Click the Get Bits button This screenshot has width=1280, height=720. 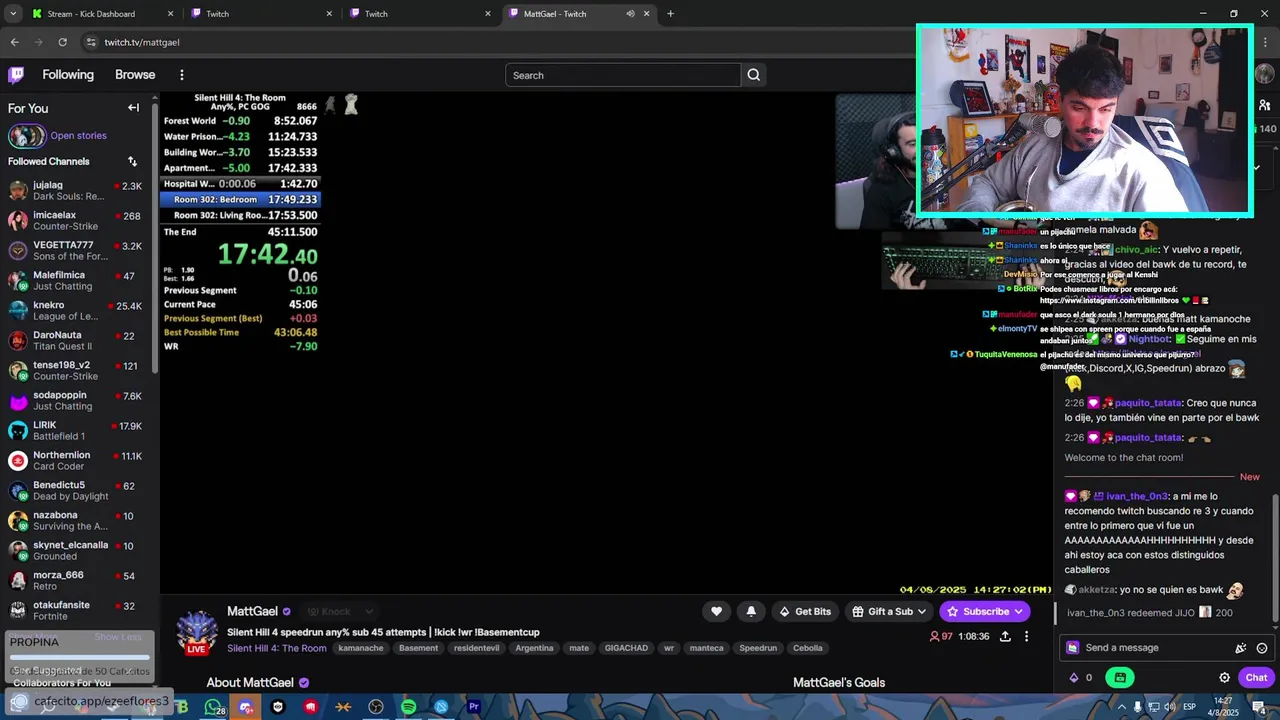click(x=804, y=611)
